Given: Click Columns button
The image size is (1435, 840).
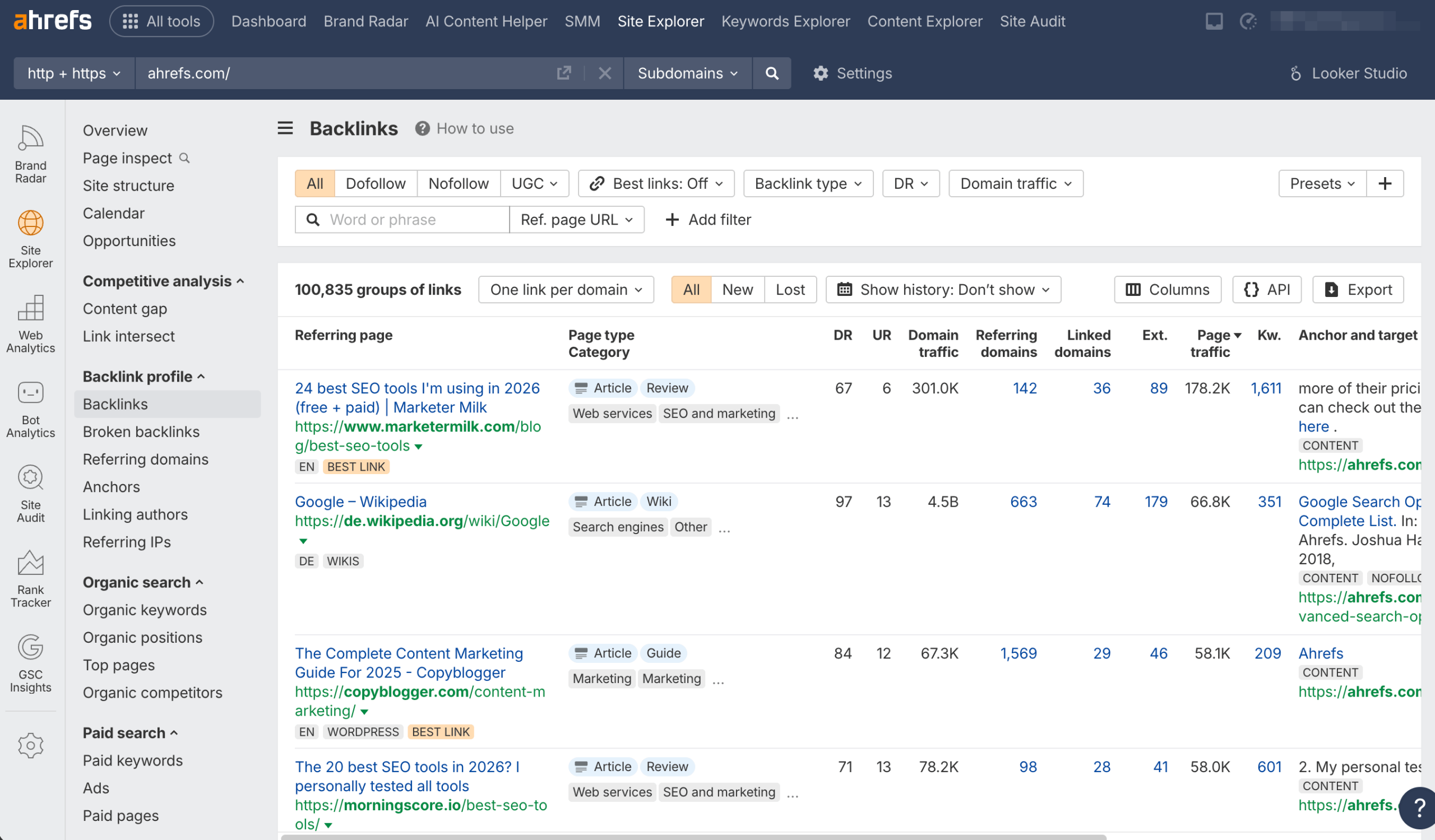Looking at the screenshot, I should [x=1168, y=289].
